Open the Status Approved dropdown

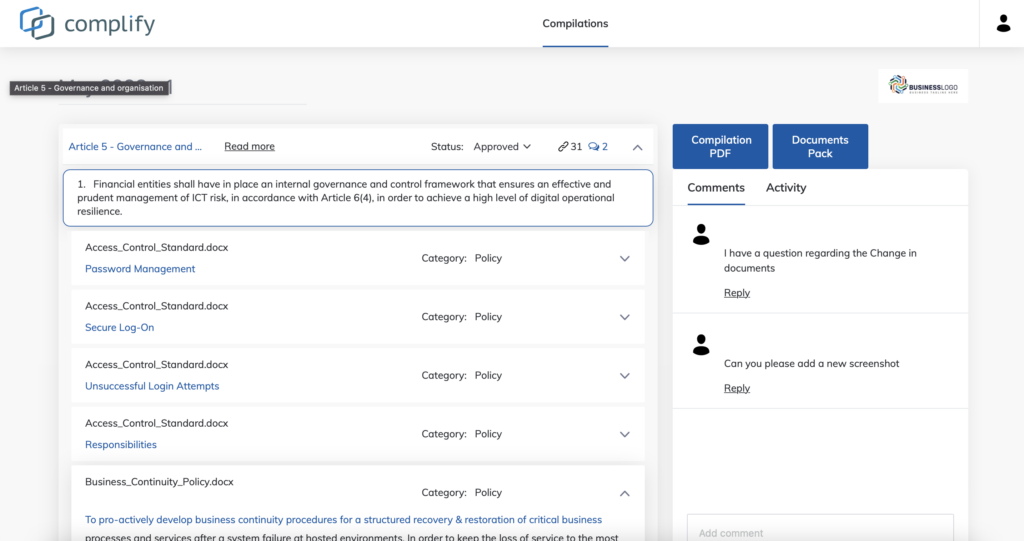click(x=502, y=147)
